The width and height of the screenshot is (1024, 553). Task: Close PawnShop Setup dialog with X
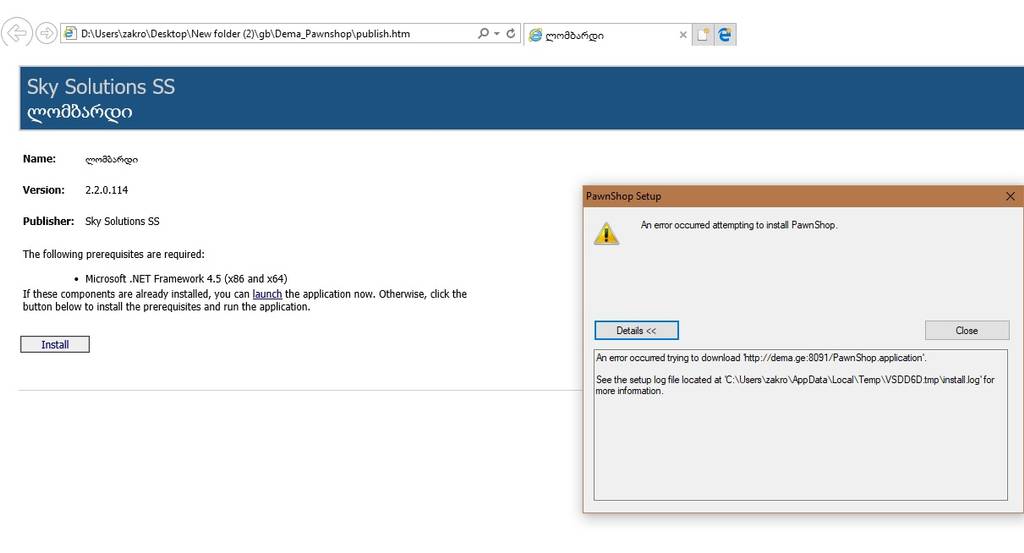point(1010,196)
